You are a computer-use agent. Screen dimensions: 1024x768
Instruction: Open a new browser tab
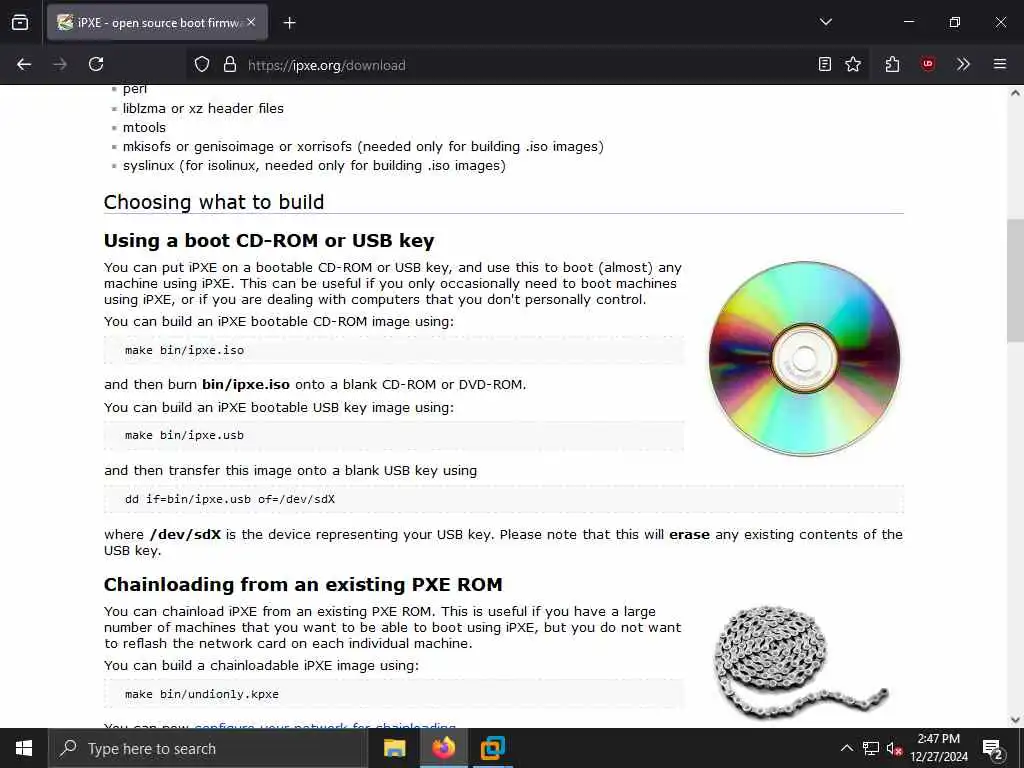[289, 23]
